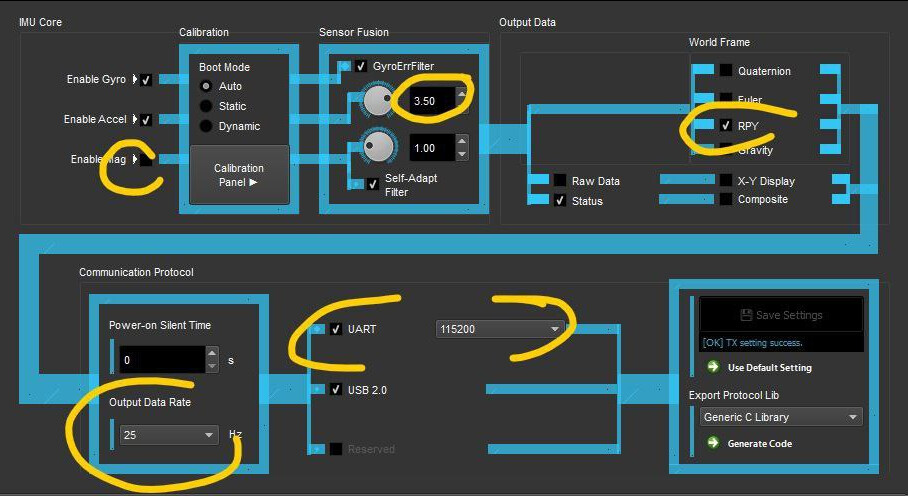Screen dimensions: 908x496
Task: Uncheck the RPY output option
Action: 726,126
